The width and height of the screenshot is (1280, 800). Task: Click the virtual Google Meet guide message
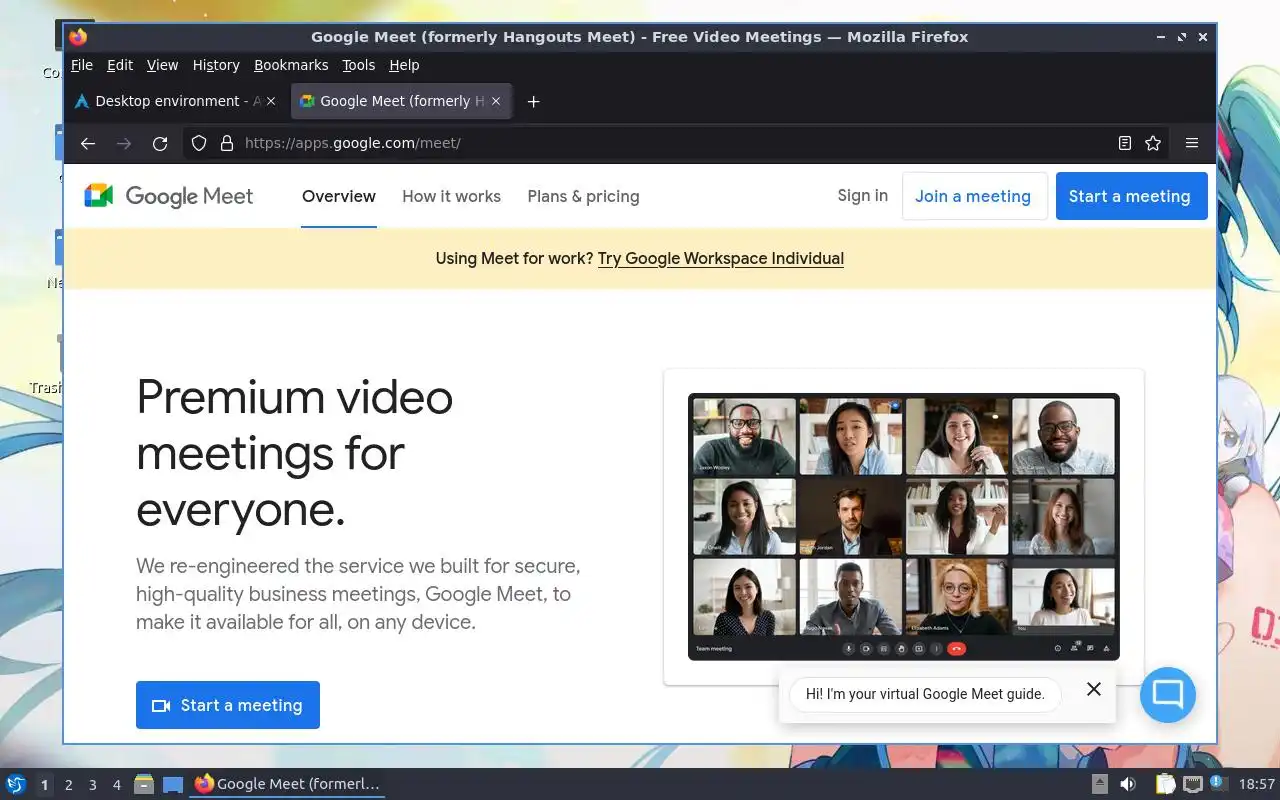tap(925, 694)
